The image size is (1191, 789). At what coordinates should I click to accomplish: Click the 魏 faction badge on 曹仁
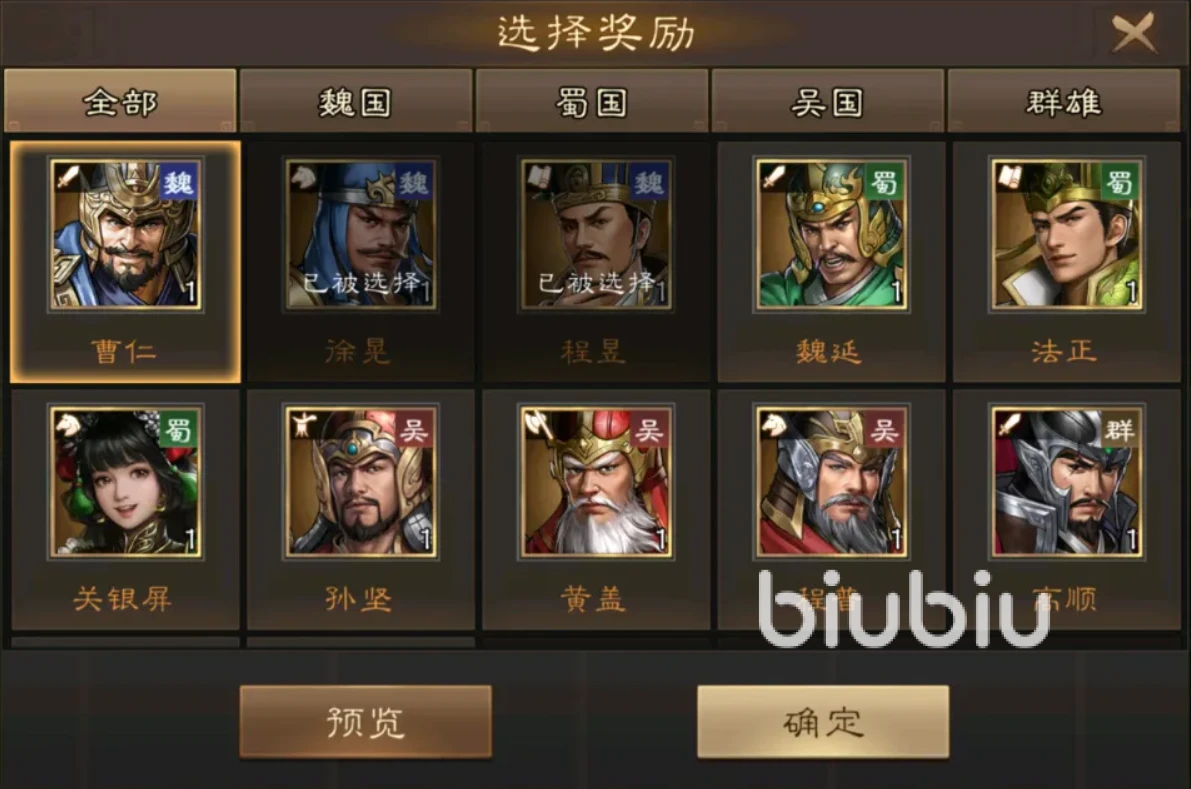[x=179, y=182]
